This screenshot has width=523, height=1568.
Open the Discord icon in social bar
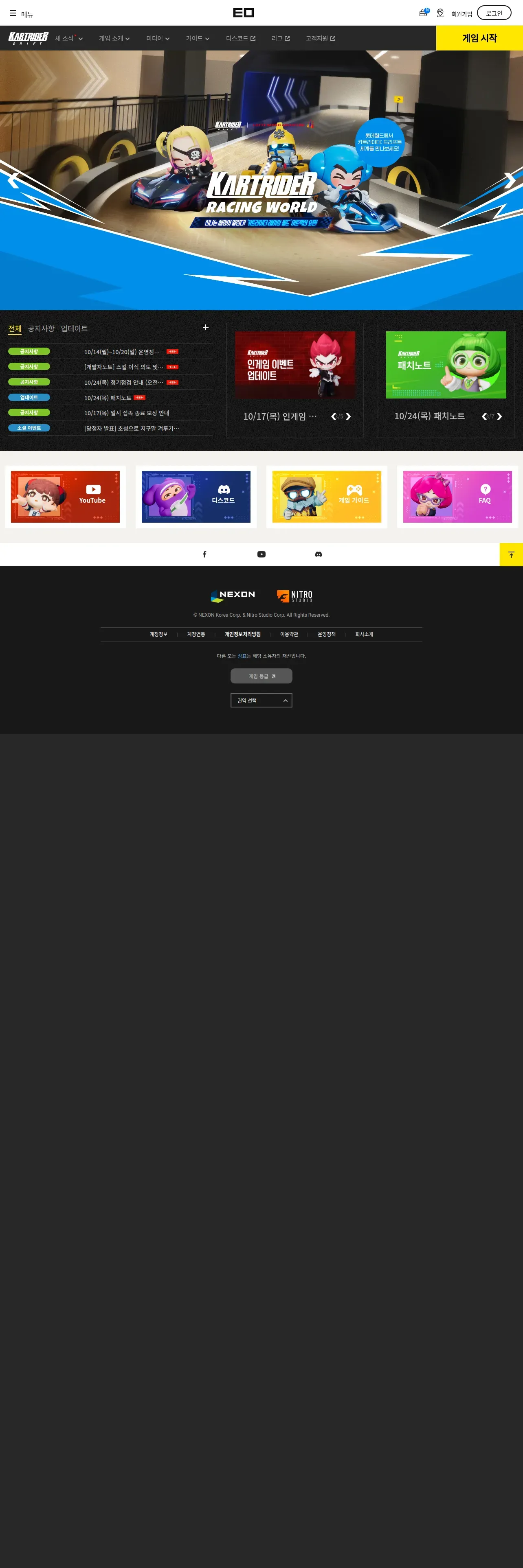coord(319,554)
